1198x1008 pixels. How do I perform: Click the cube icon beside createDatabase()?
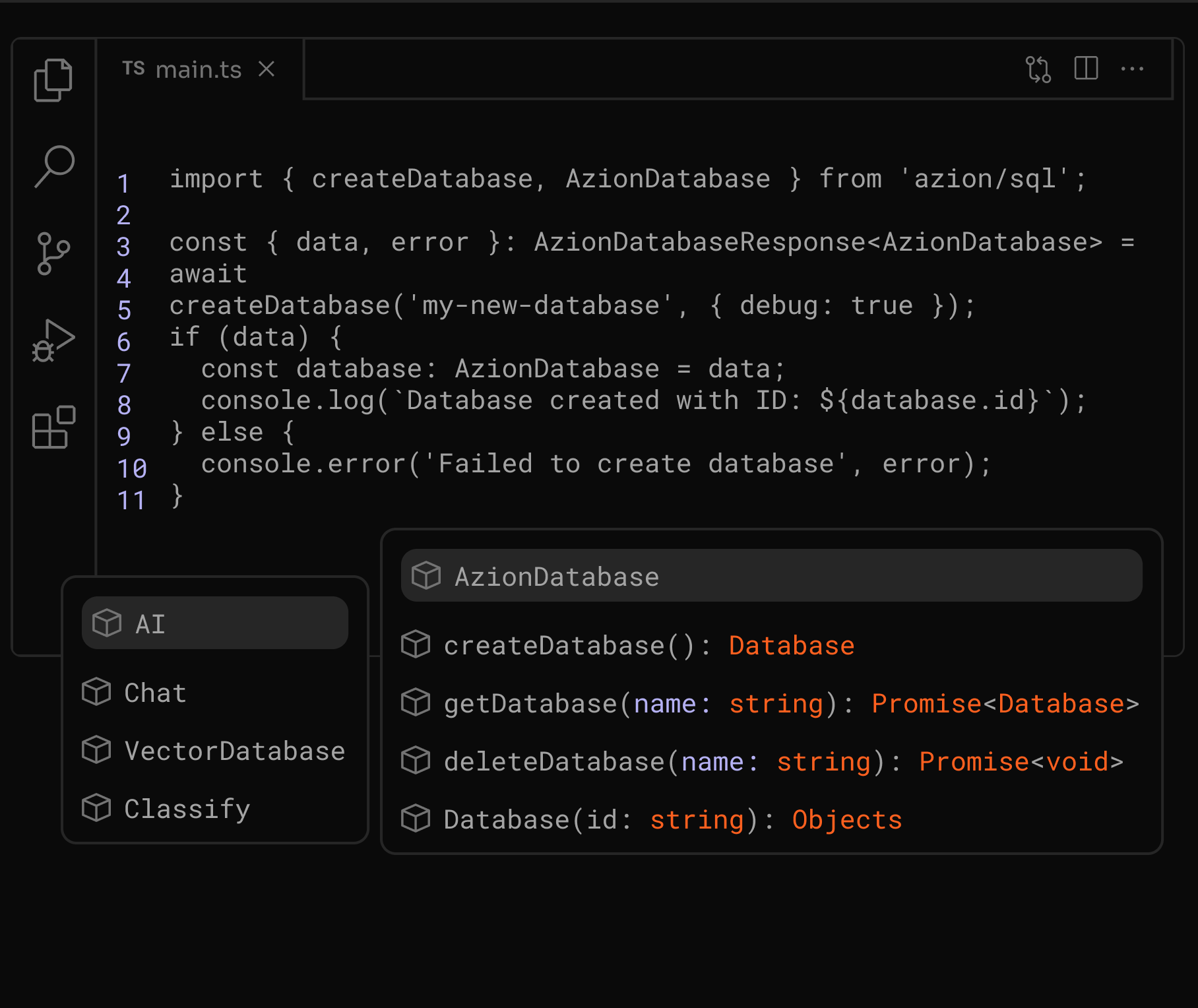[x=416, y=645]
